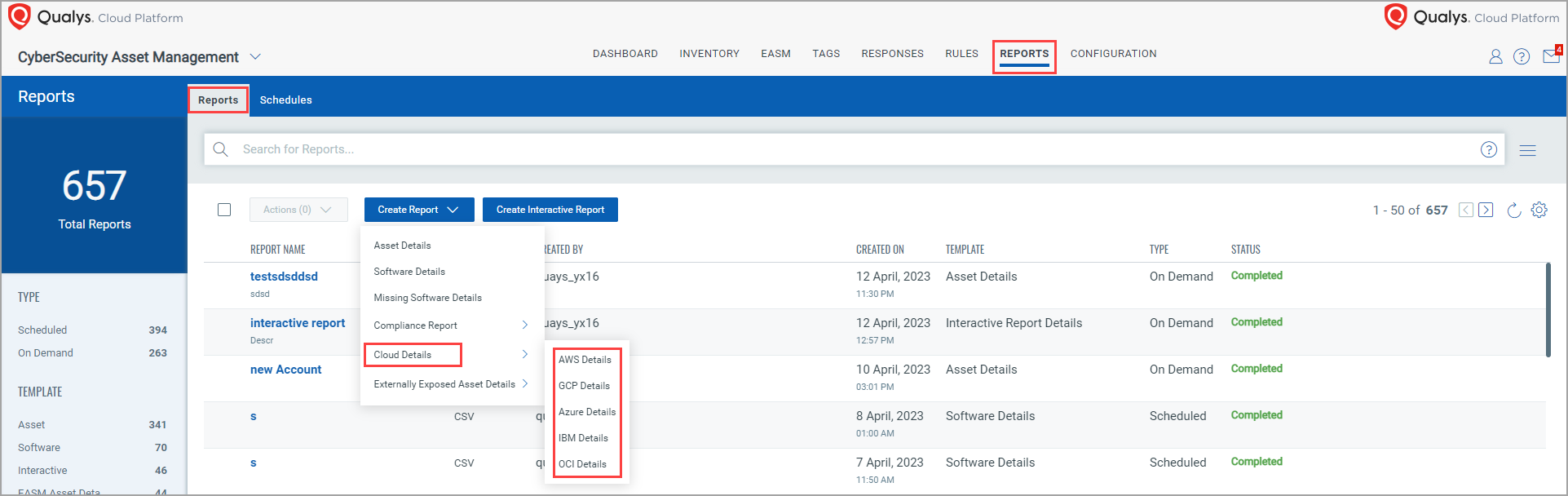Select AWS Details in submenu
1568x496 pixels.
pyautogui.click(x=585, y=360)
